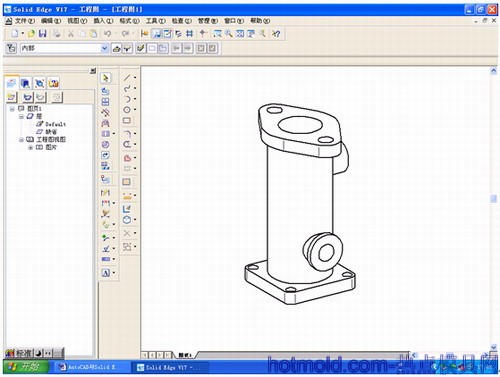Viewport: 500px width, 377px height.
Task: Select the Line drawing tool
Action: 127,78
